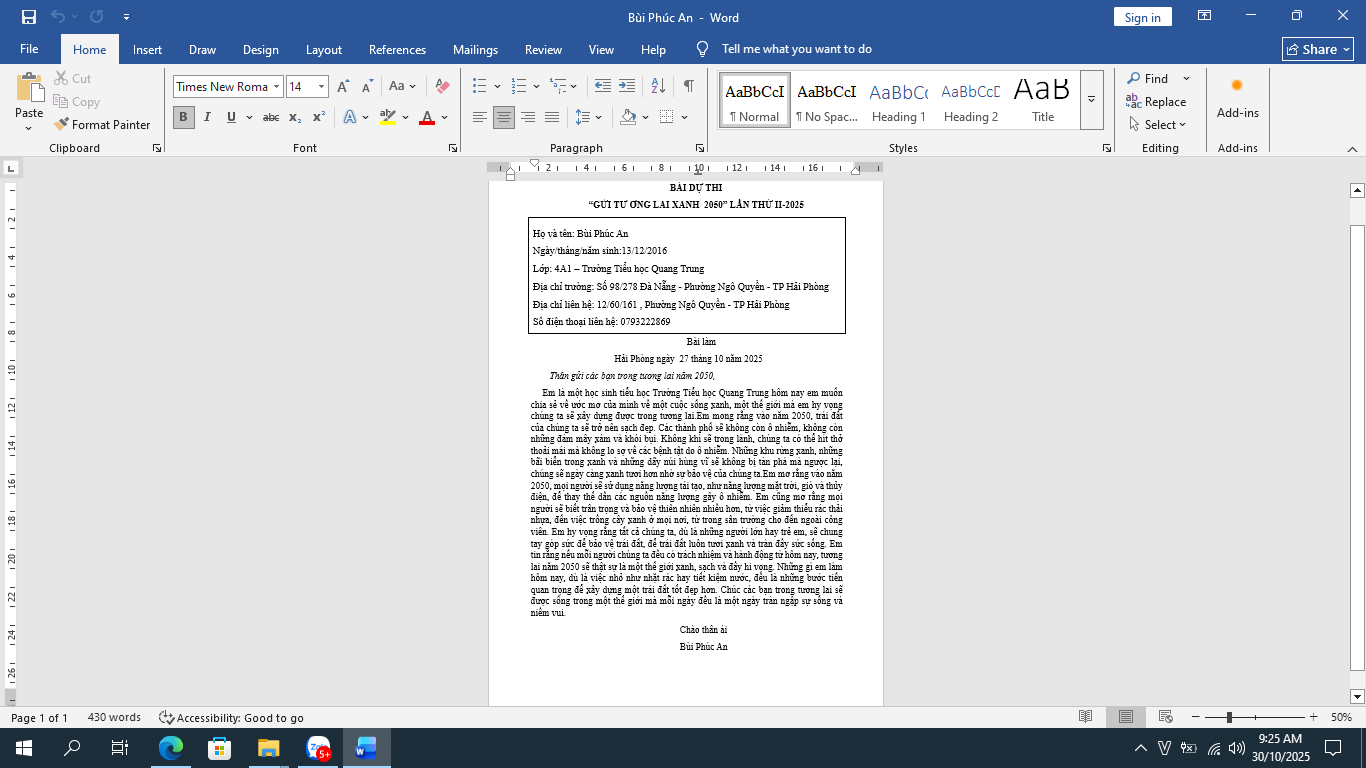Viewport: 1366px width, 768px height.
Task: Go to the References tab
Action: pos(397,49)
